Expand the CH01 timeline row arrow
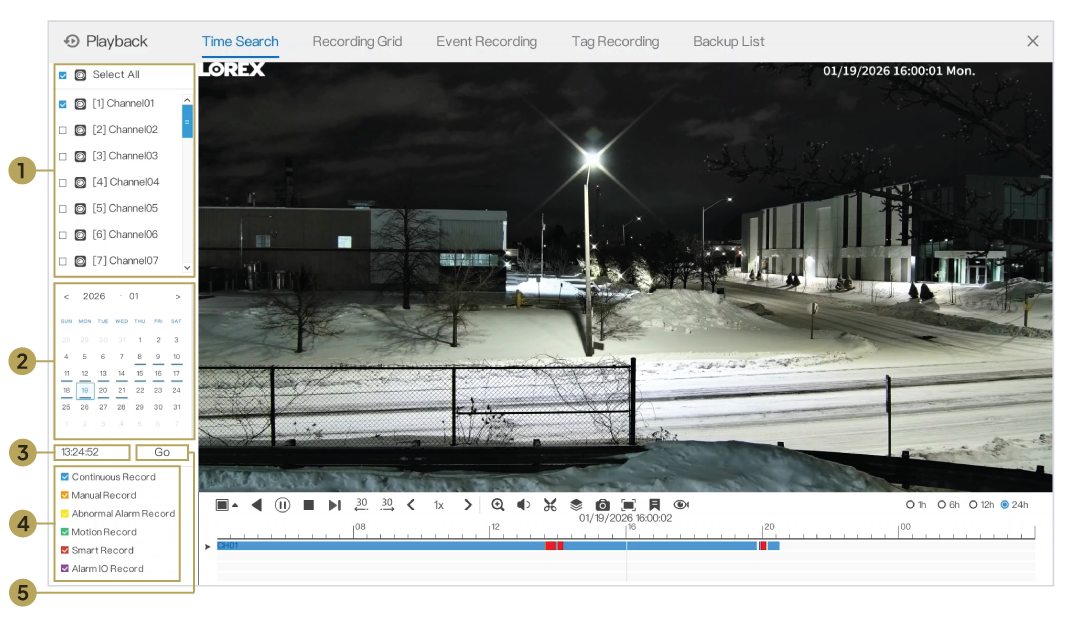 click(x=208, y=546)
